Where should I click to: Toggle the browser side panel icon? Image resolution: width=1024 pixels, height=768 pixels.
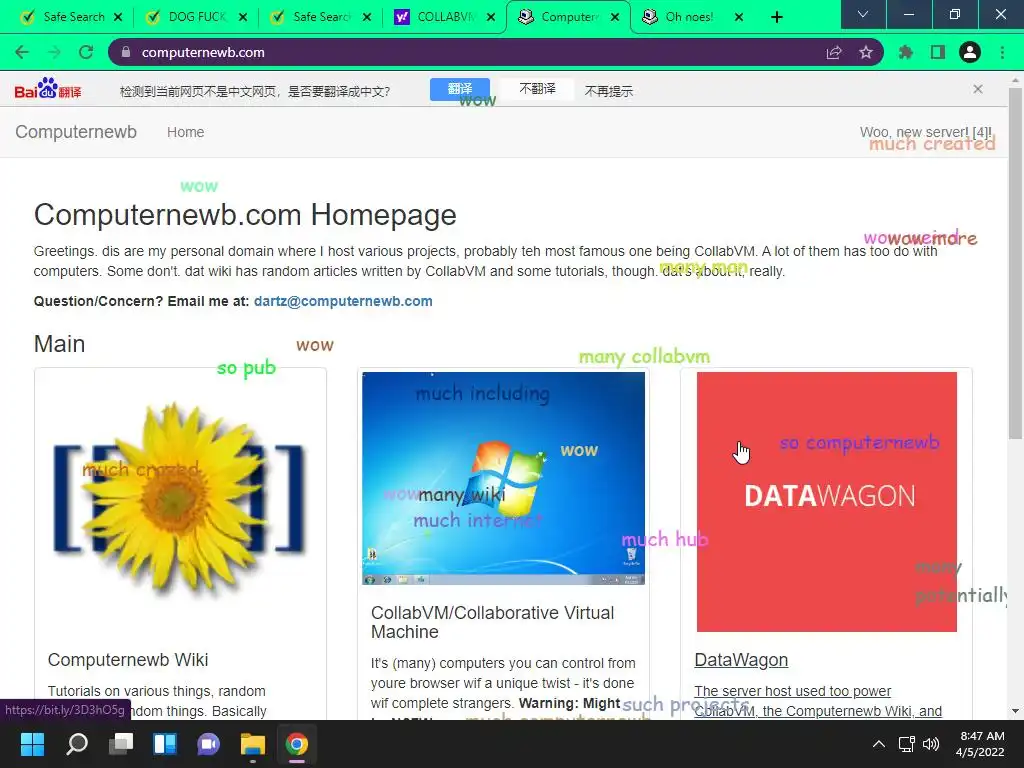938,52
